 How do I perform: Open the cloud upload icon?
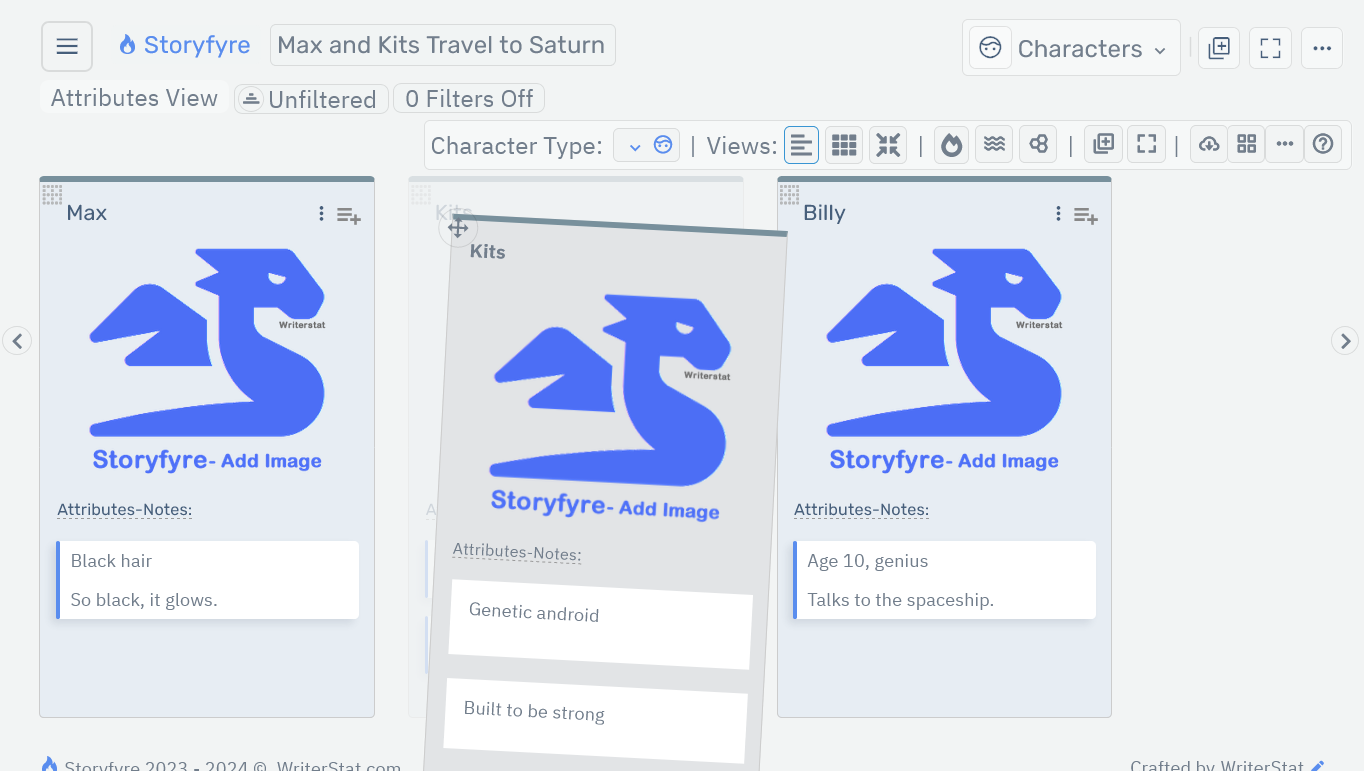tap(1208, 144)
